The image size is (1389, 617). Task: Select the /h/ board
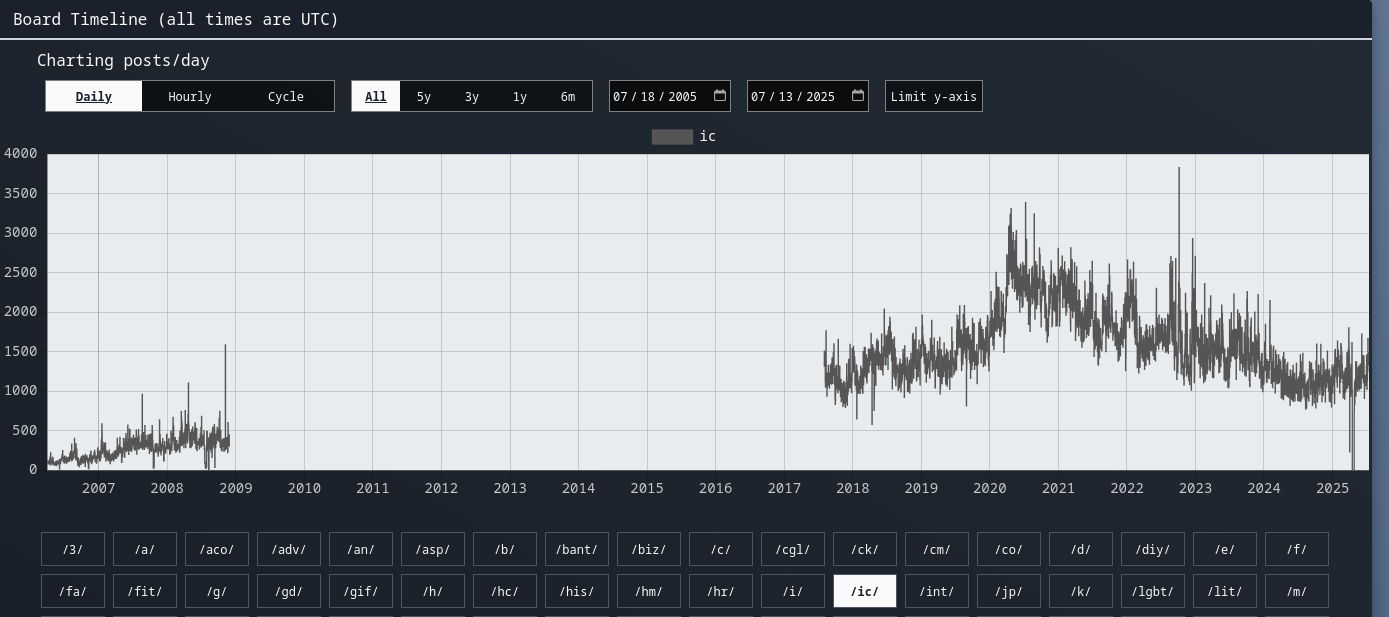point(433,591)
